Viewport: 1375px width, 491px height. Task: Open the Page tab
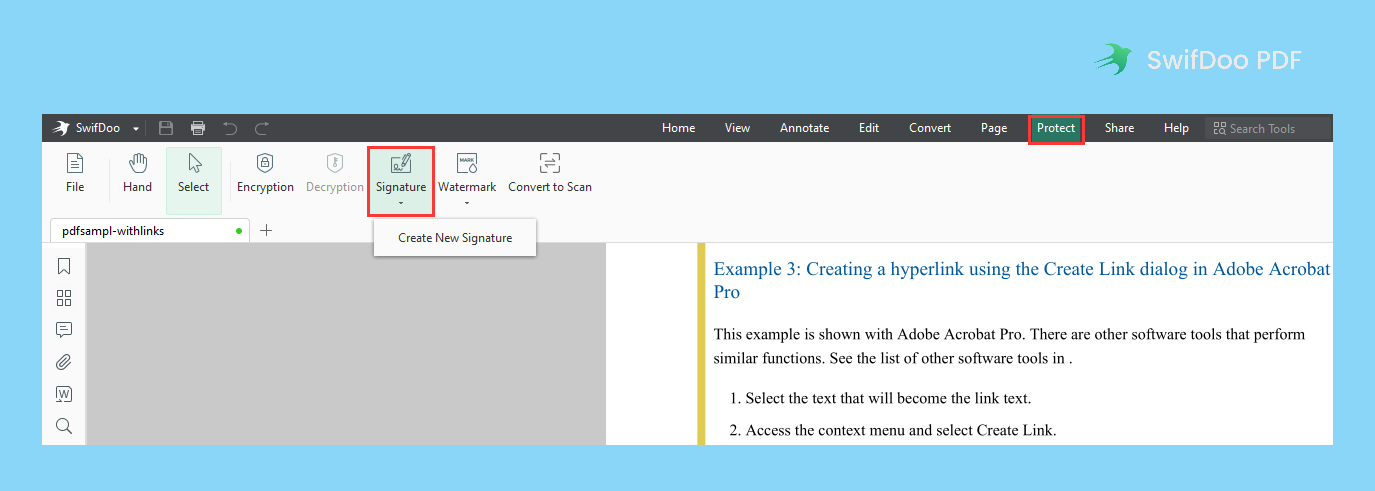[x=994, y=128]
